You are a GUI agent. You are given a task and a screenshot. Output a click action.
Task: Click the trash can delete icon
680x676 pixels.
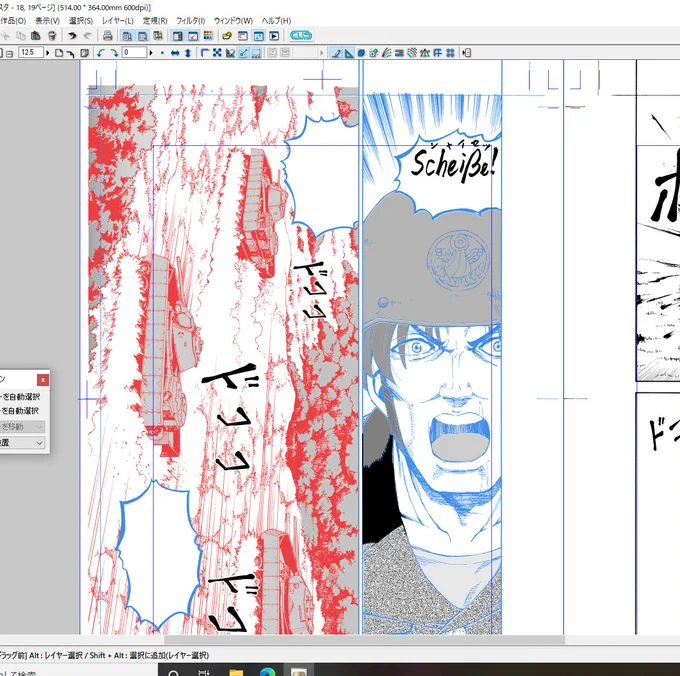(x=52, y=36)
